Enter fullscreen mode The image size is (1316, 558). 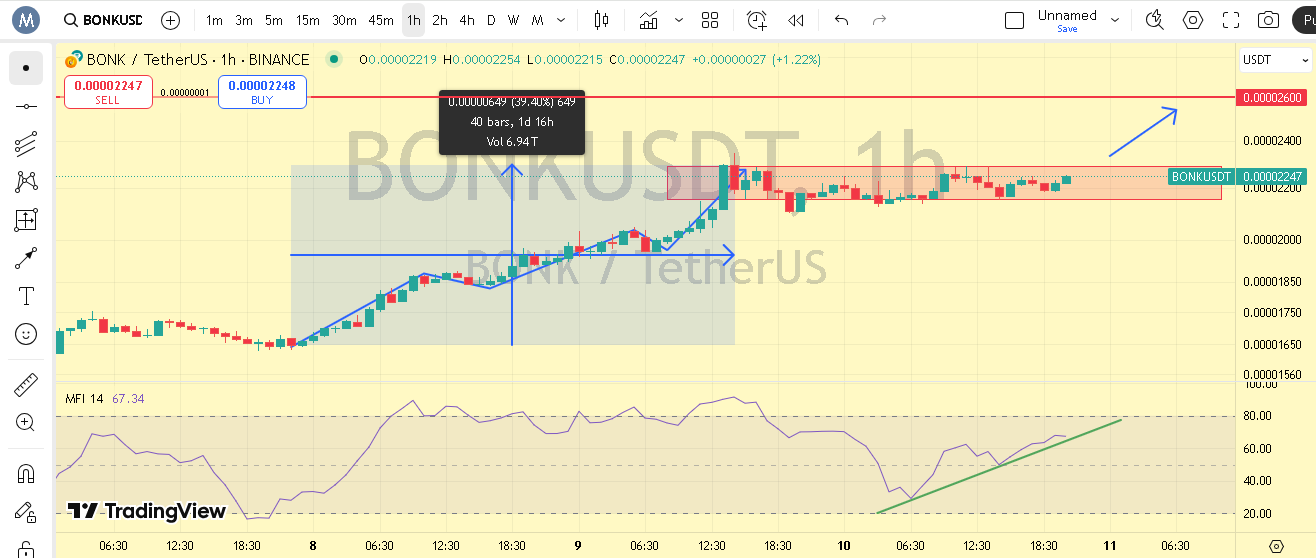point(1231,20)
